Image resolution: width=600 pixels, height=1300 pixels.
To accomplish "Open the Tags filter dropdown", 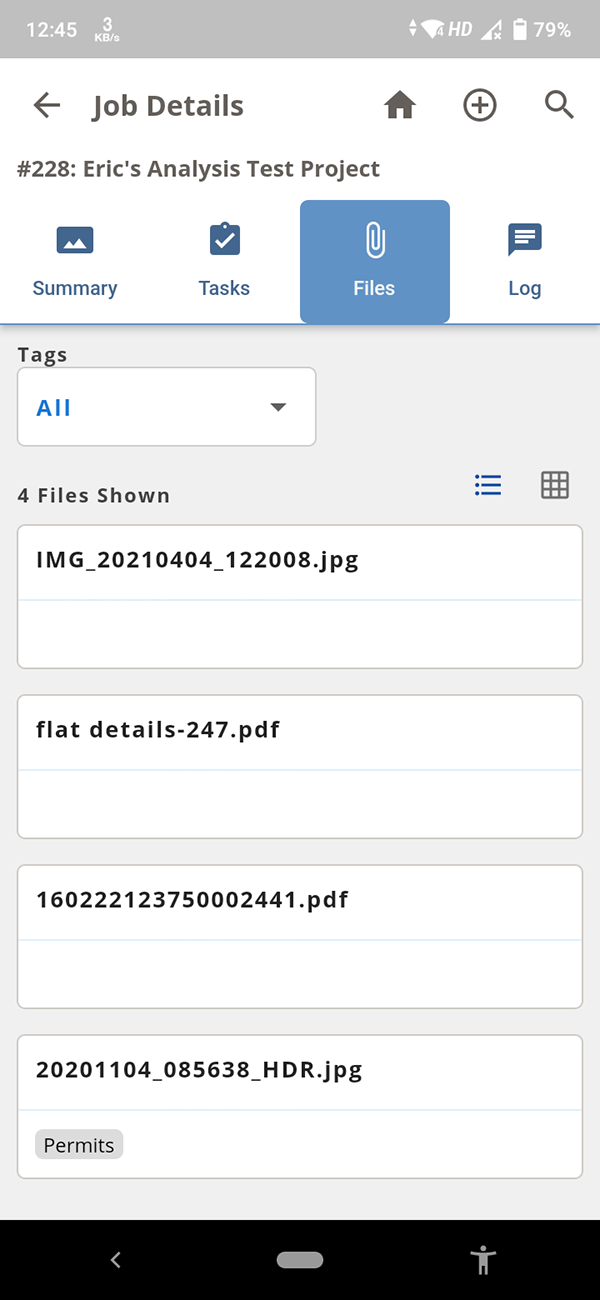I will [x=166, y=406].
